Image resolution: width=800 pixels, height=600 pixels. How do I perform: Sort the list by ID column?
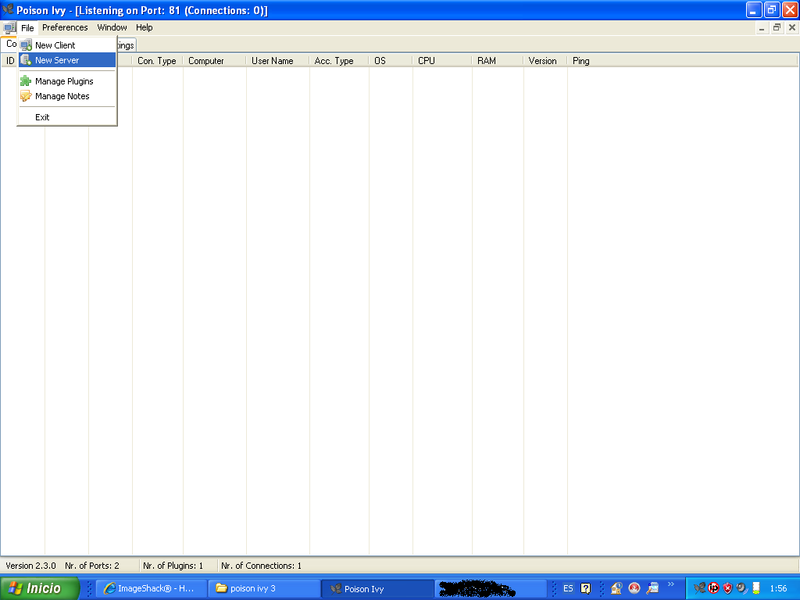point(10,61)
